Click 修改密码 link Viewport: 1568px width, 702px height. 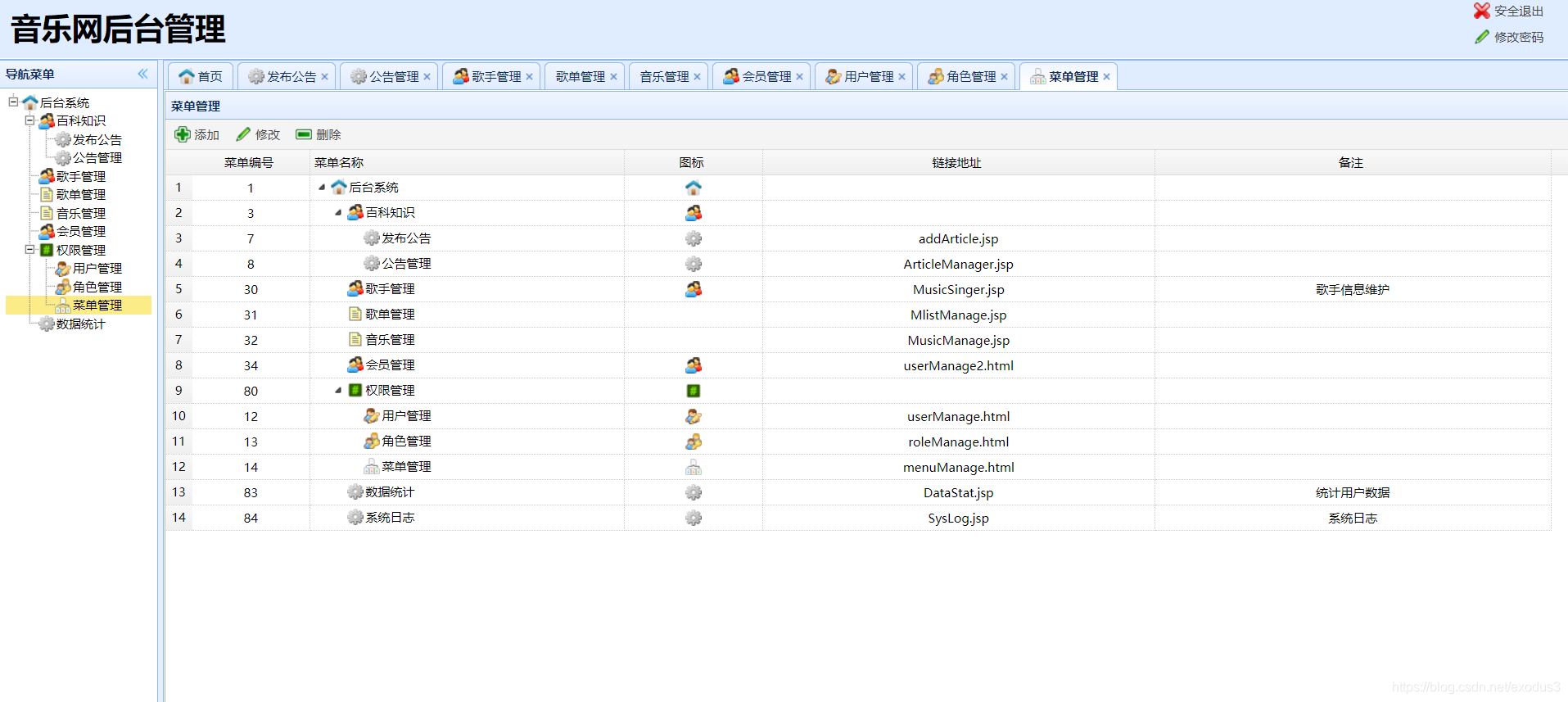coord(1519,37)
